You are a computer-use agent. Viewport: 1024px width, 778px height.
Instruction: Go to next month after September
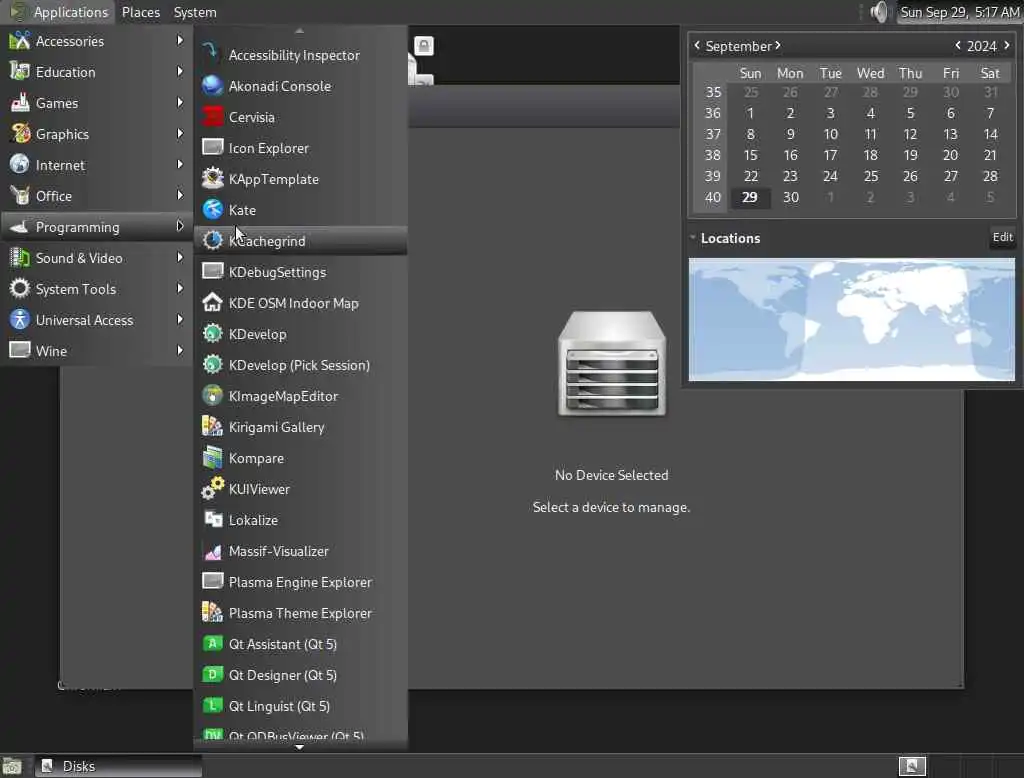(x=778, y=46)
